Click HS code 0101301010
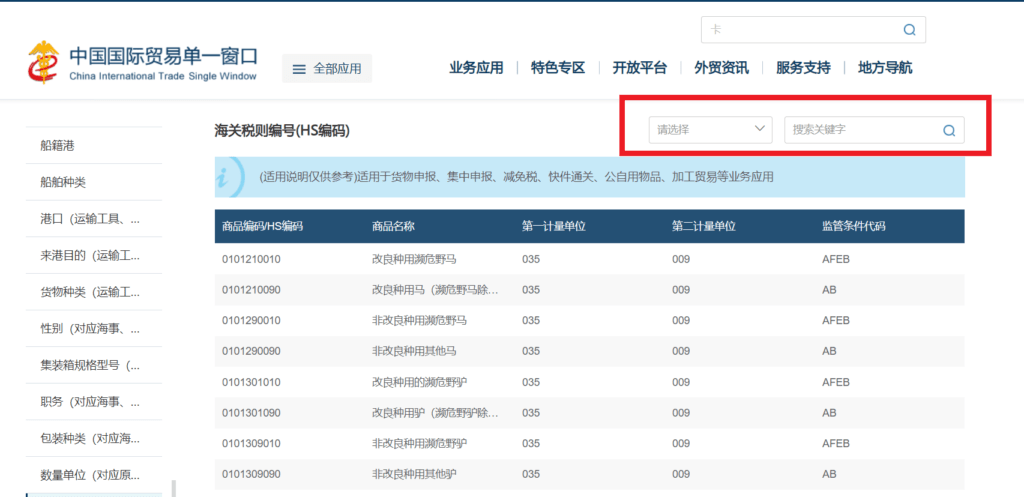Screen dimensions: 1024x497 point(251,382)
